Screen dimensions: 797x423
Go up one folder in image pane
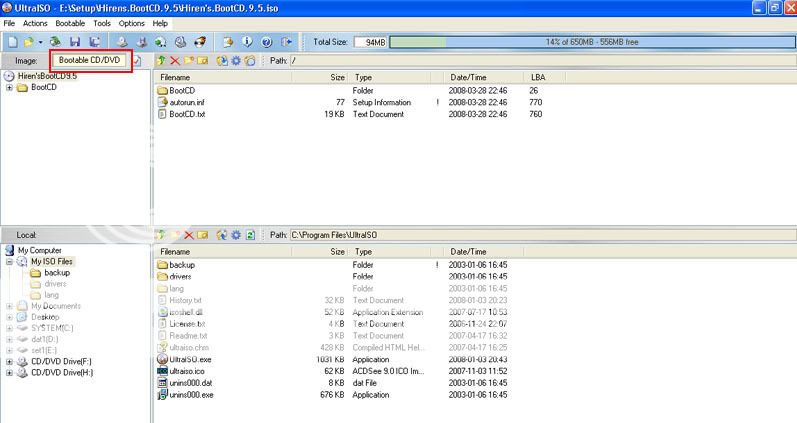161,61
